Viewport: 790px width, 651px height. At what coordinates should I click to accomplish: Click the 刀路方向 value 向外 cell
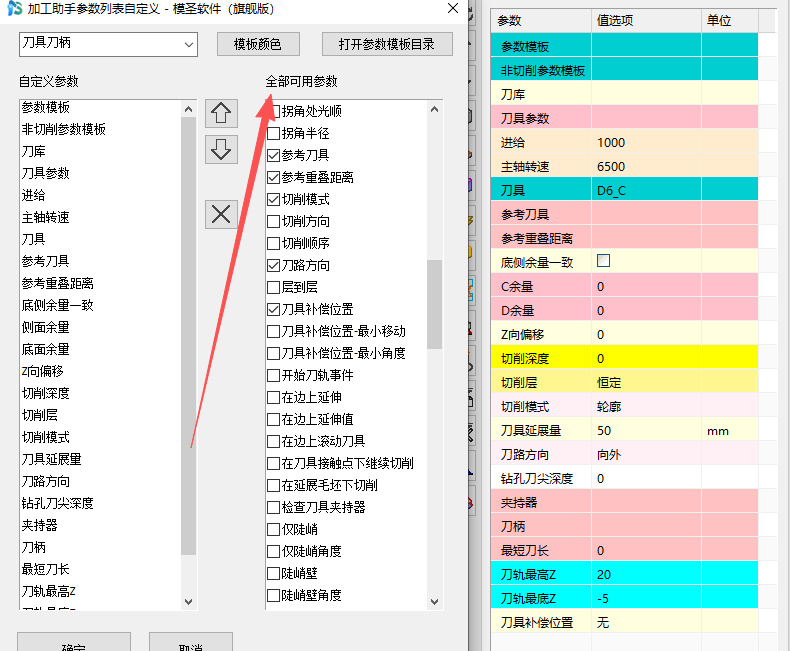click(x=646, y=454)
